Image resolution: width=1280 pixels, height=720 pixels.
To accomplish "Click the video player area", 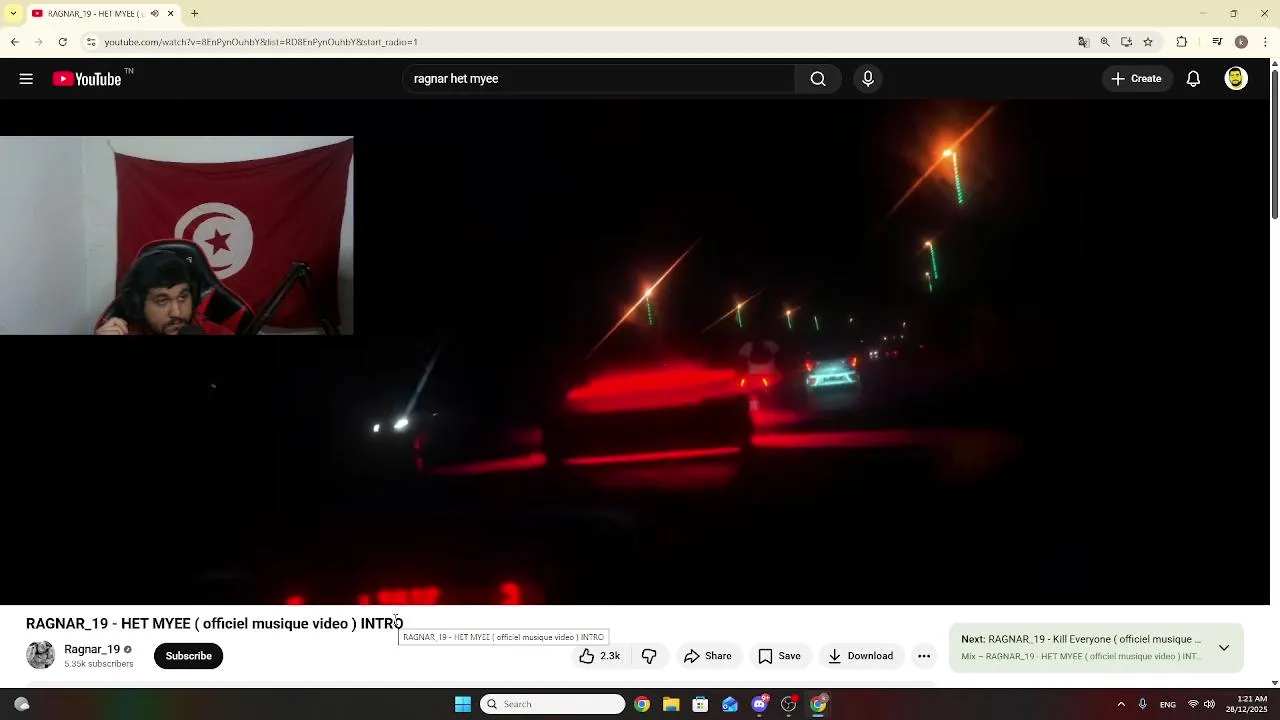I will coord(635,352).
